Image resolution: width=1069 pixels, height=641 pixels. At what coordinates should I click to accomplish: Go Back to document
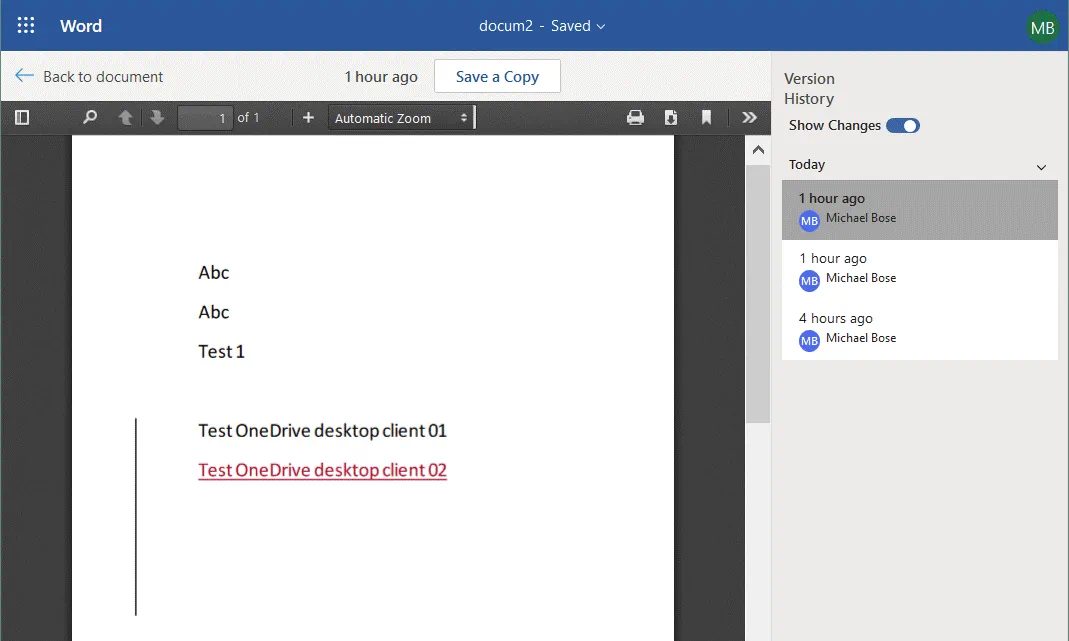coord(90,77)
